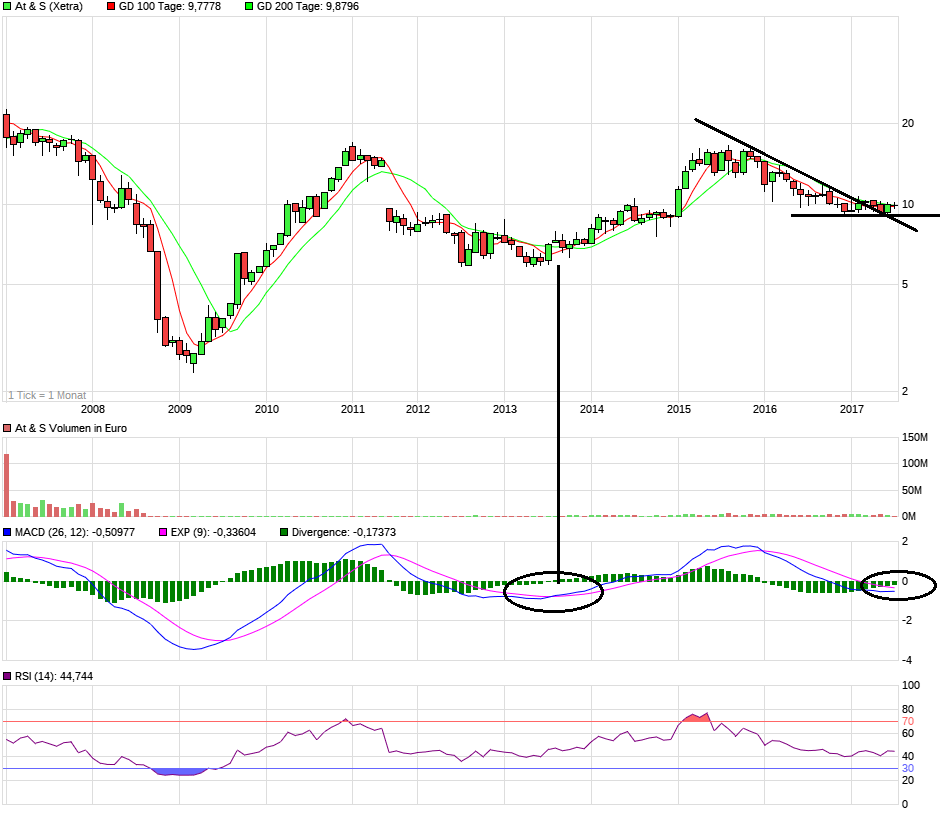Click the price axis value 2
This screenshot has width=940, height=814.
[905, 391]
